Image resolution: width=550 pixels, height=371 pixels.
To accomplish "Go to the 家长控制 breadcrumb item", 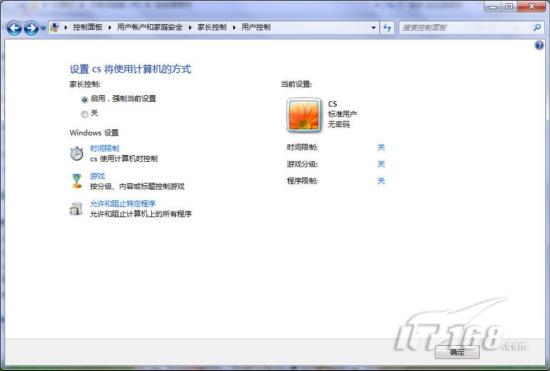I will [212, 27].
